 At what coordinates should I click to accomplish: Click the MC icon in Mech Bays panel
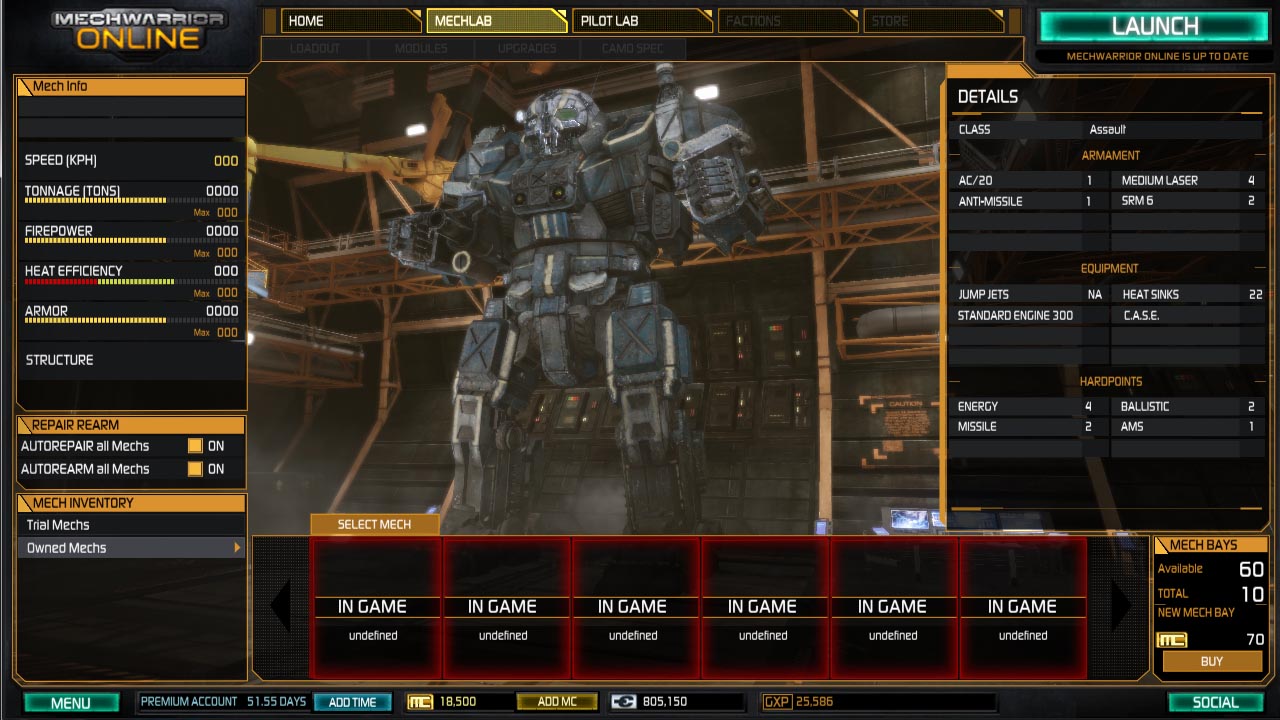(1171, 640)
